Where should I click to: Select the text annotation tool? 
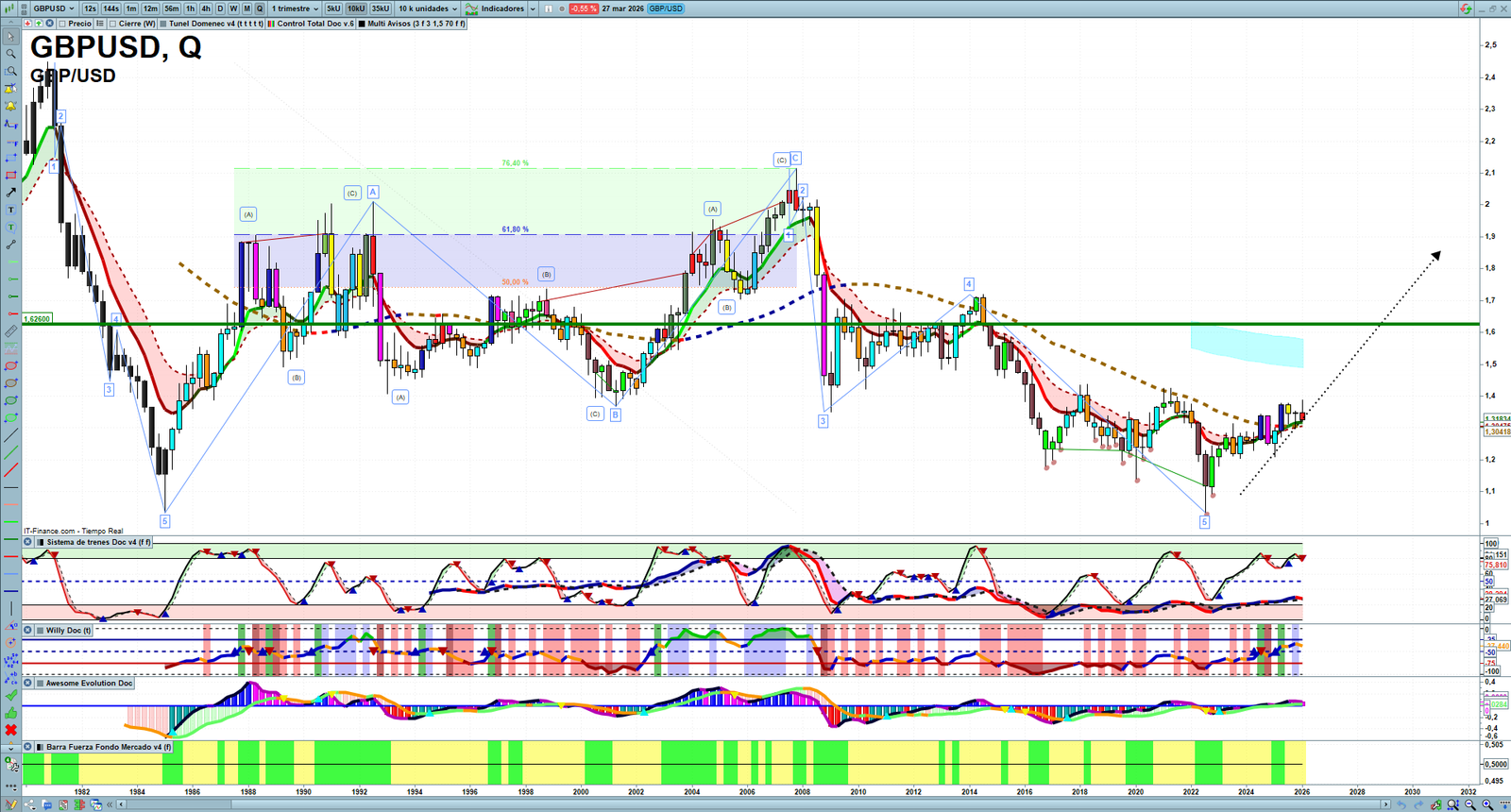coord(10,210)
